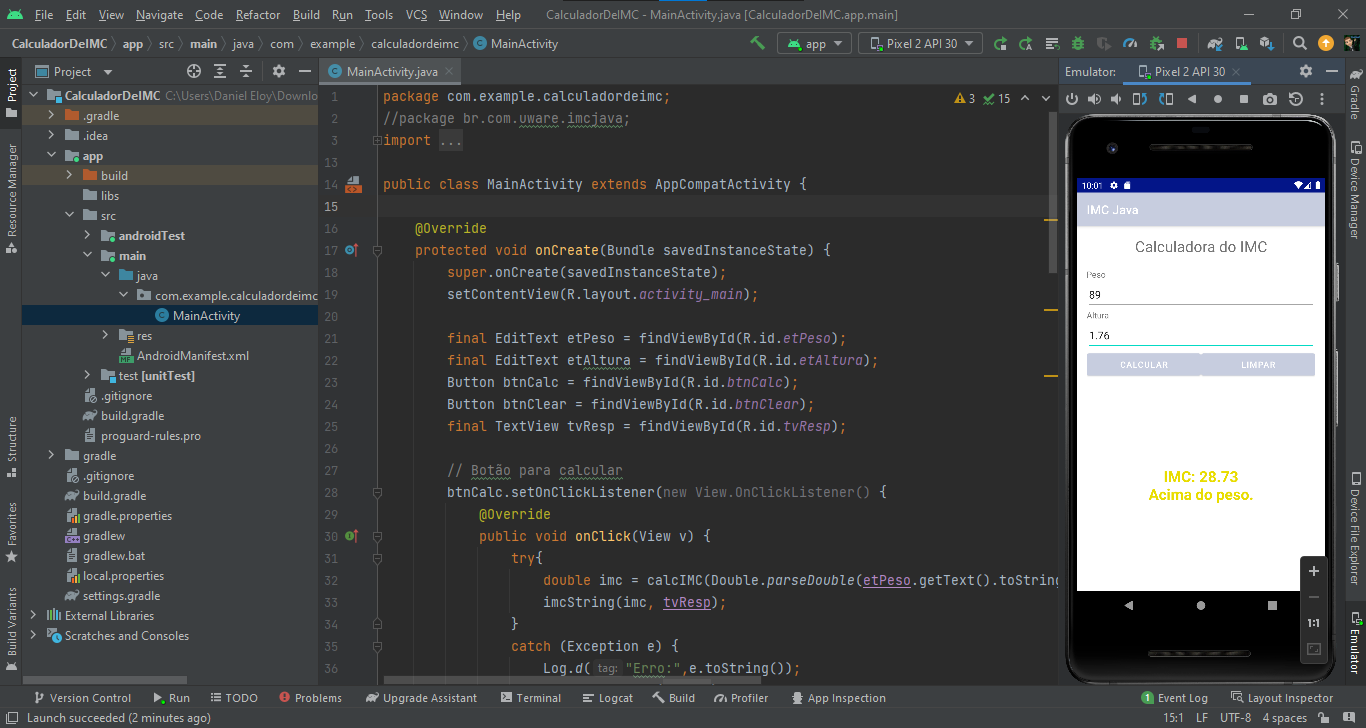Take a screenshot in the emulator toolbar

click(1269, 99)
